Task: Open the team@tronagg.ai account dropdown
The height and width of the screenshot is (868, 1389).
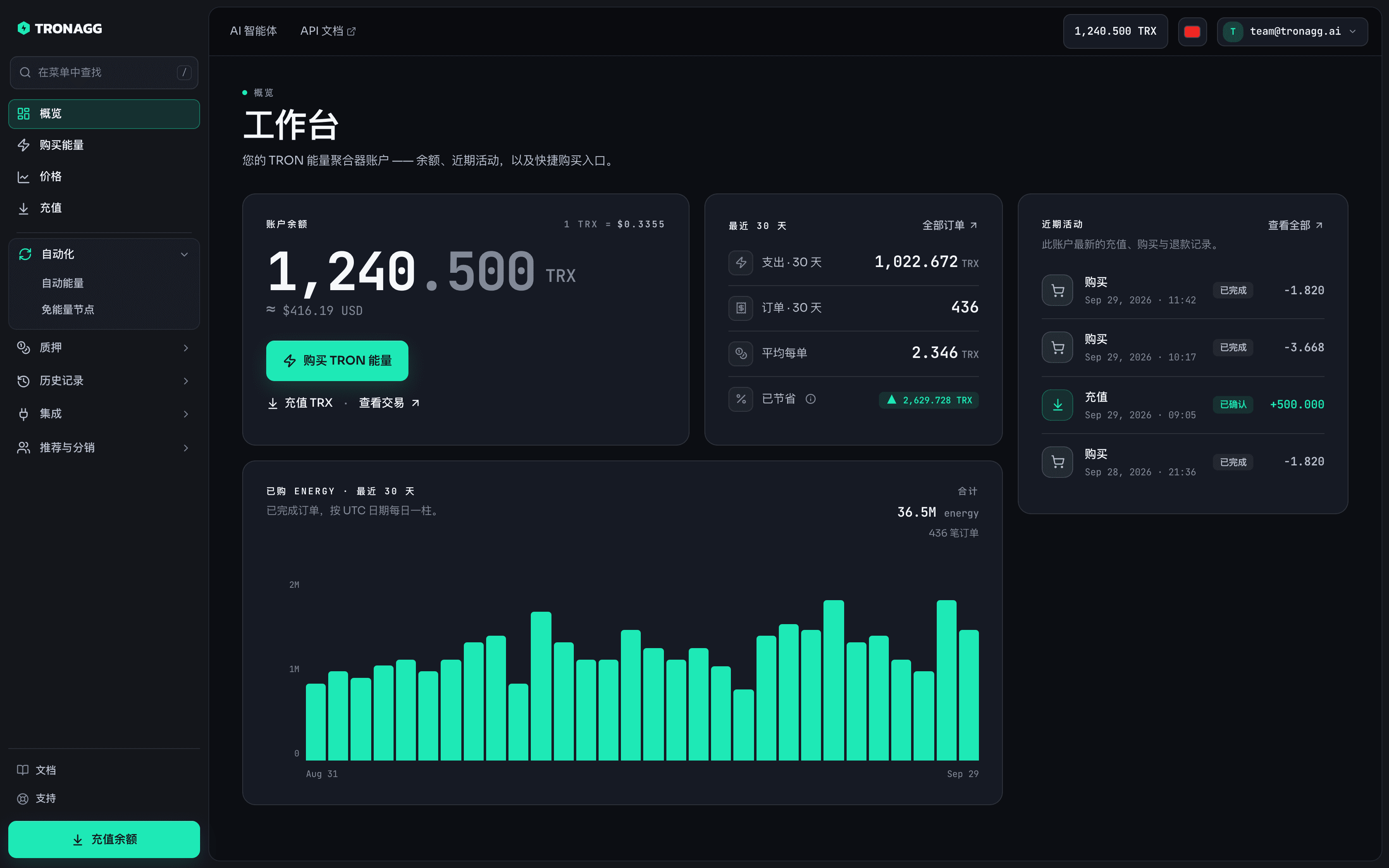Action: (x=1292, y=31)
